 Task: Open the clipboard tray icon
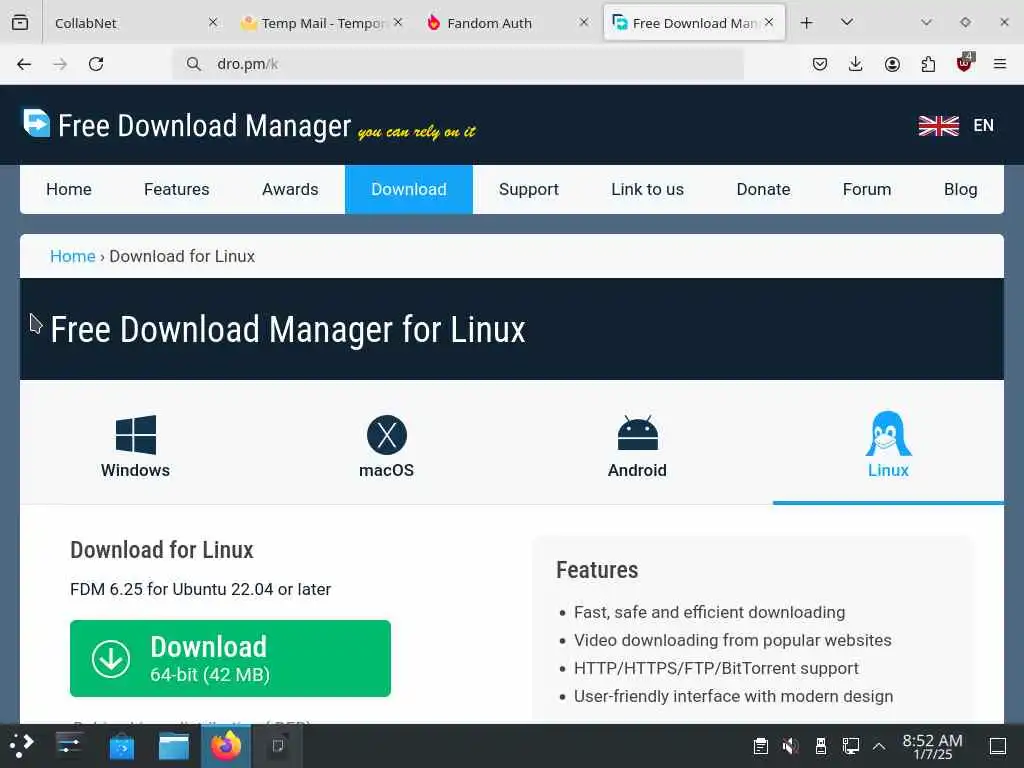coord(760,746)
